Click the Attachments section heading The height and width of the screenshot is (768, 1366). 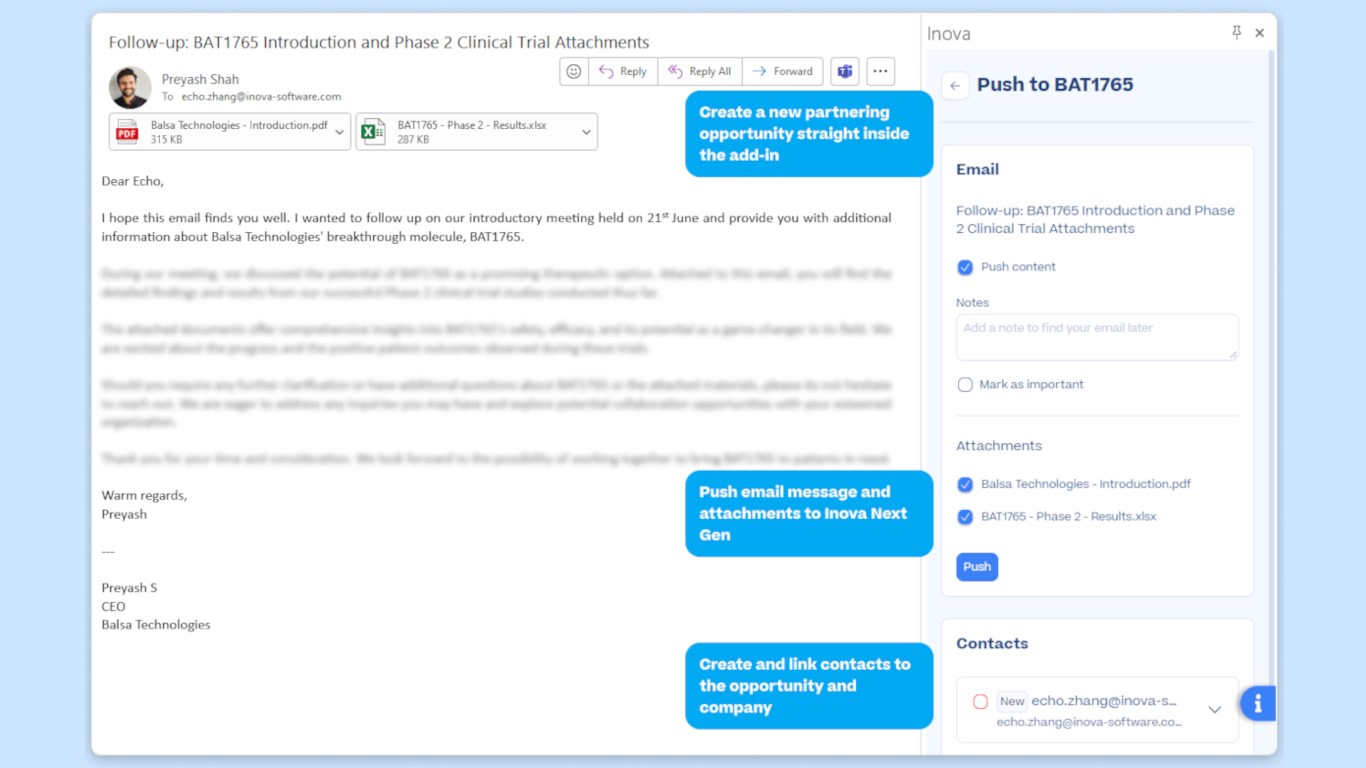(999, 446)
